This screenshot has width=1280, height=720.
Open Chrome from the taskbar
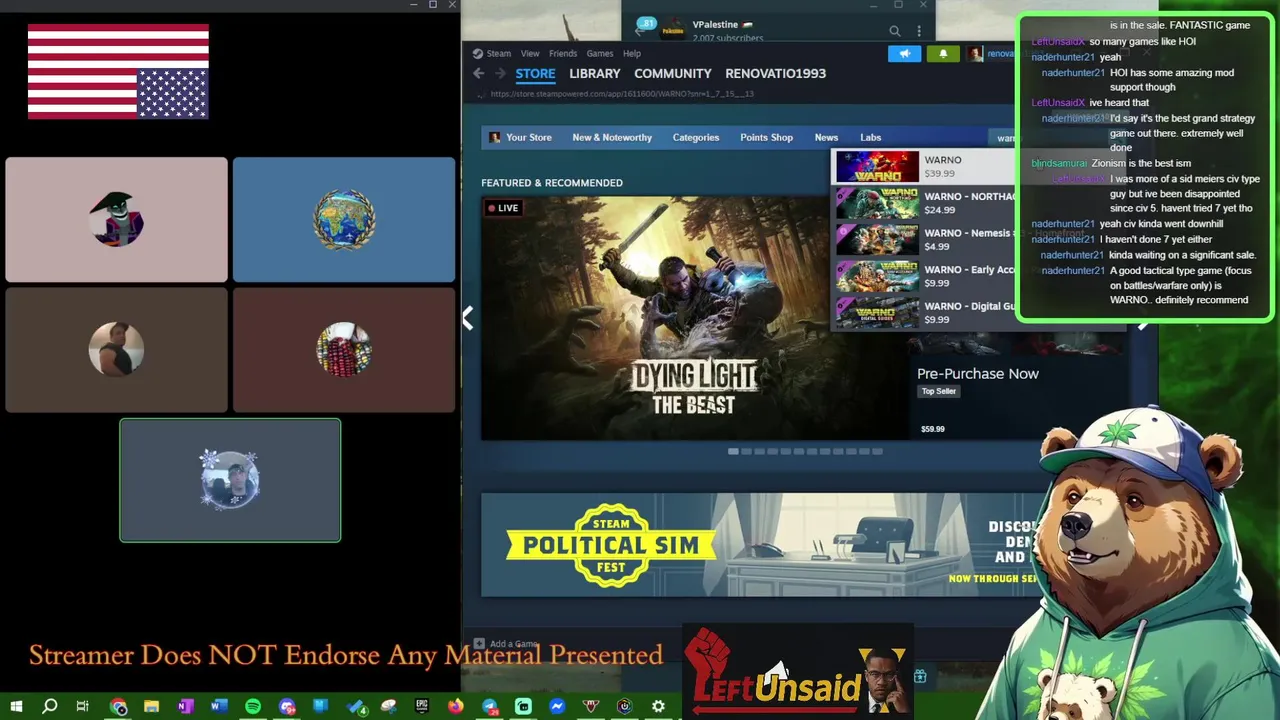coord(118,706)
